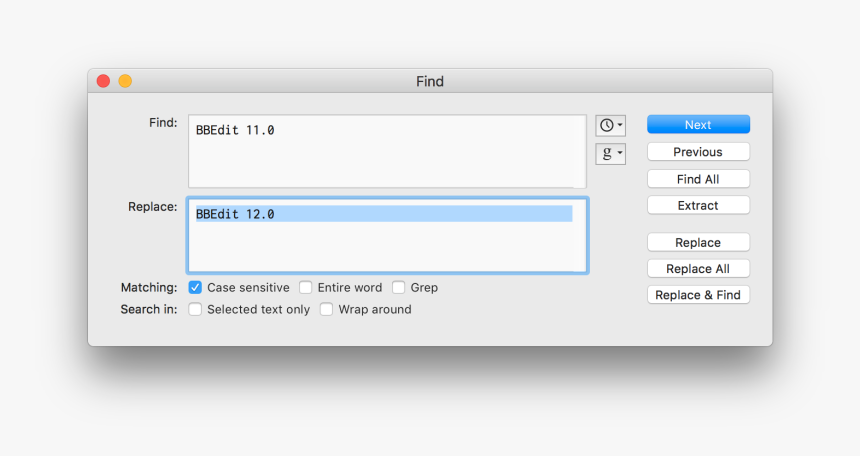Open the saved Grep patterns 'g' dropdown
Viewport: 860px width, 456px height.
[610, 154]
